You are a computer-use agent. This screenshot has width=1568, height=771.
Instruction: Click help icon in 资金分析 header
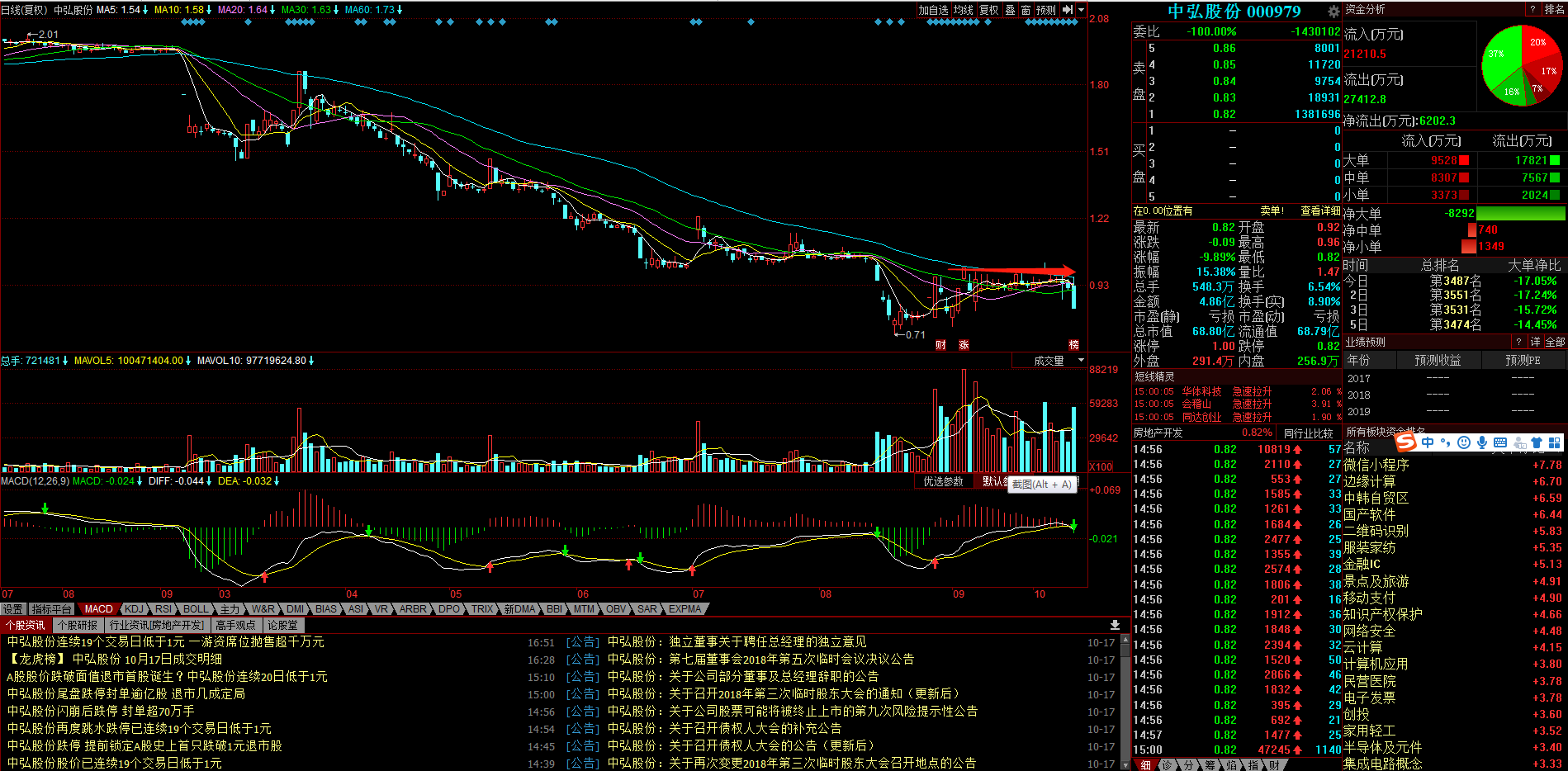[x=1532, y=9]
